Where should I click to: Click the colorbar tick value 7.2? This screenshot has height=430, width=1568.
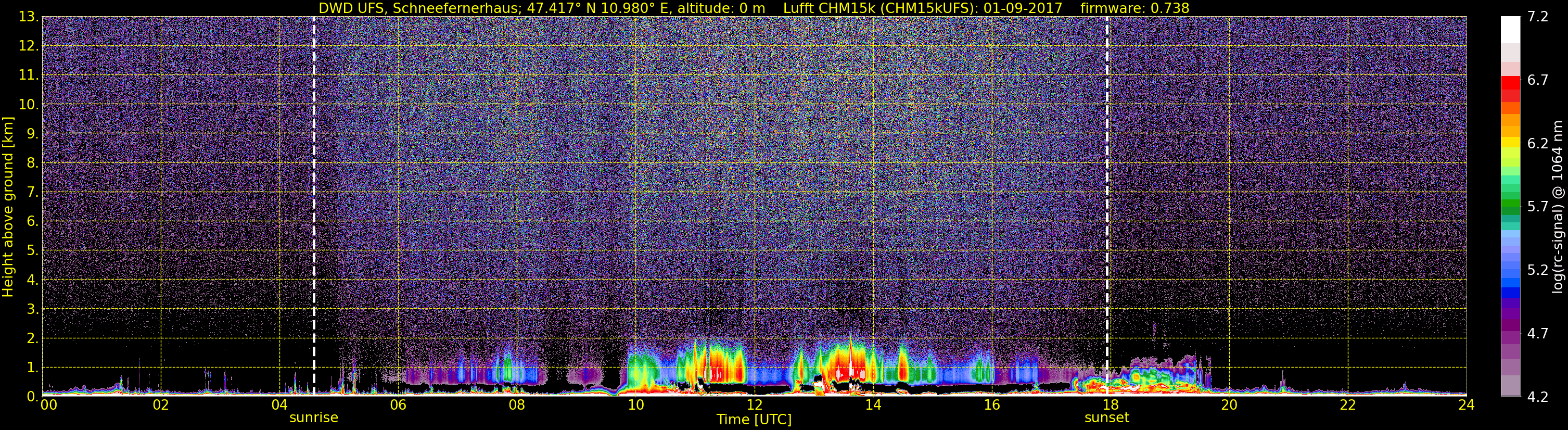tap(1538, 17)
